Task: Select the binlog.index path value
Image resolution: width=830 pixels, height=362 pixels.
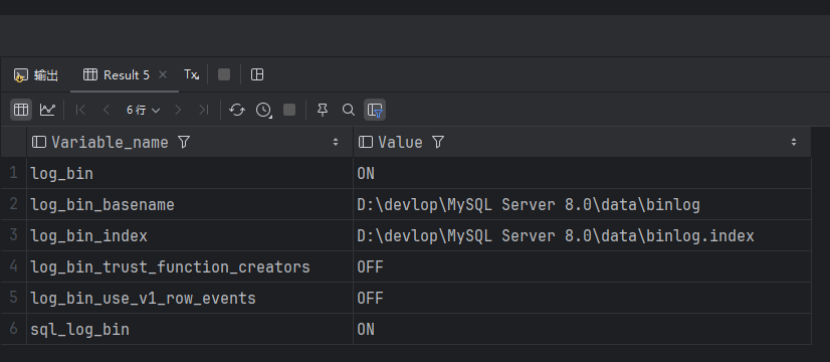Action: [x=582, y=236]
